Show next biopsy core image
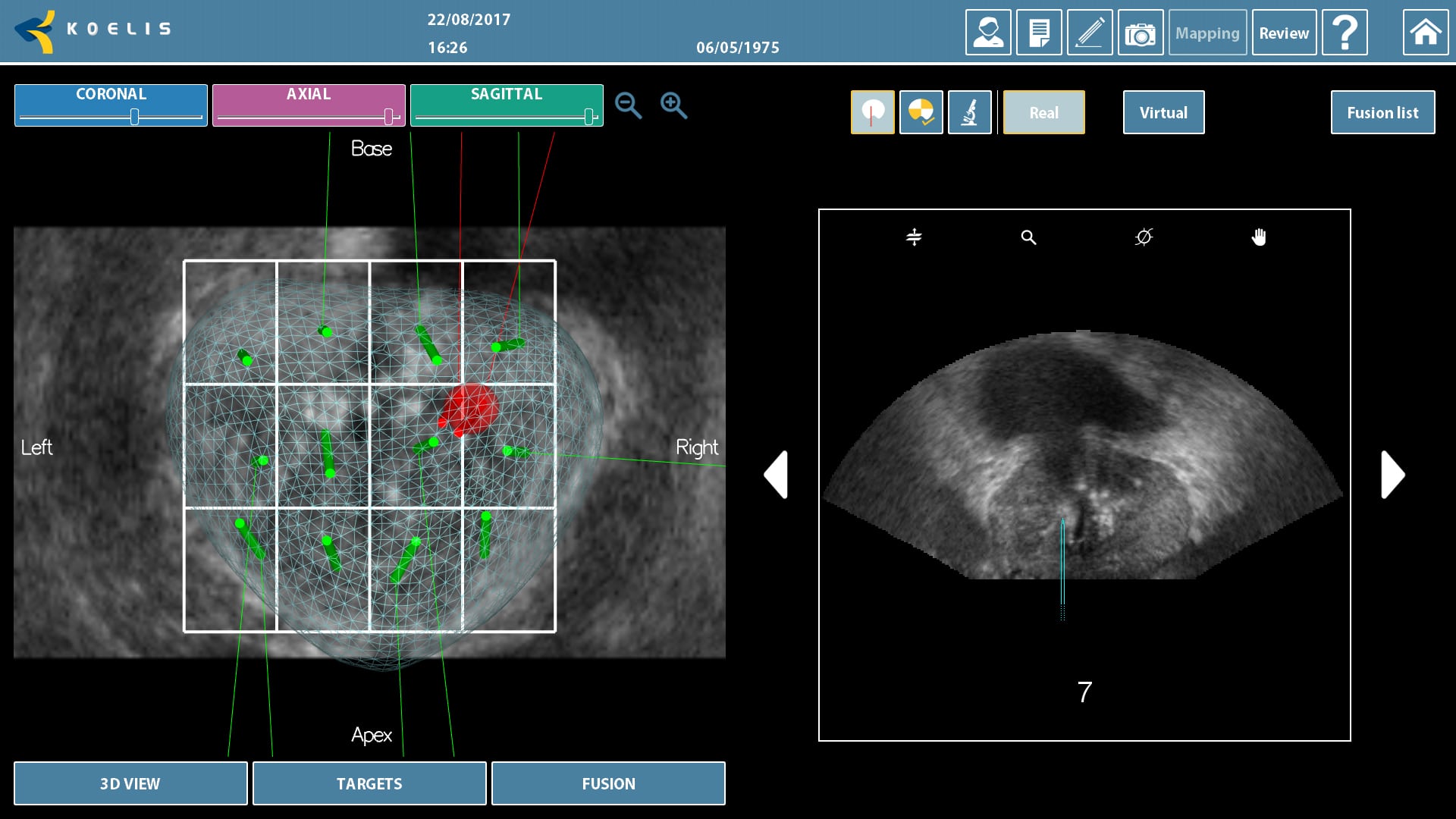 click(1392, 475)
